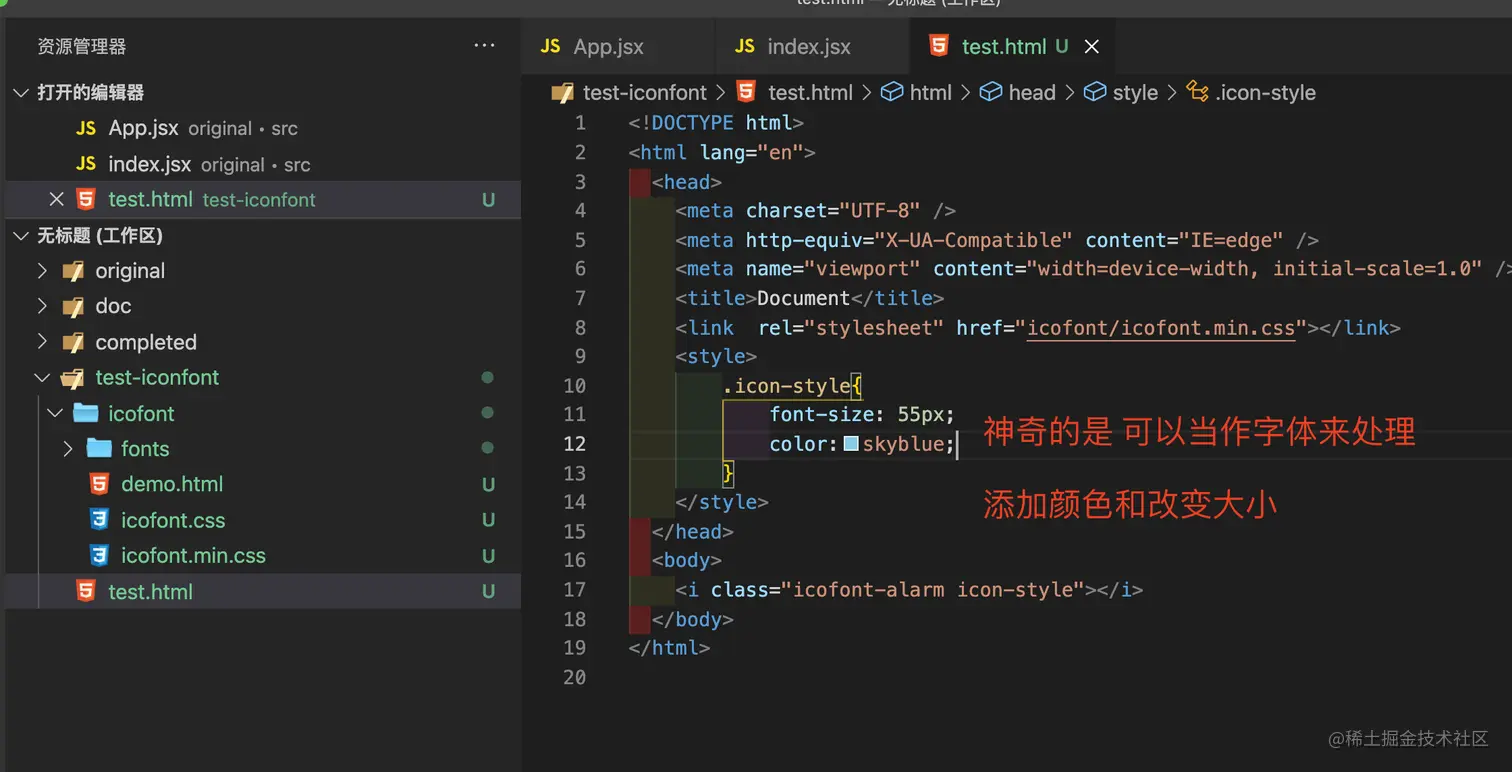Switch to the App.jsx editor tab
1512x772 pixels.
click(x=618, y=46)
